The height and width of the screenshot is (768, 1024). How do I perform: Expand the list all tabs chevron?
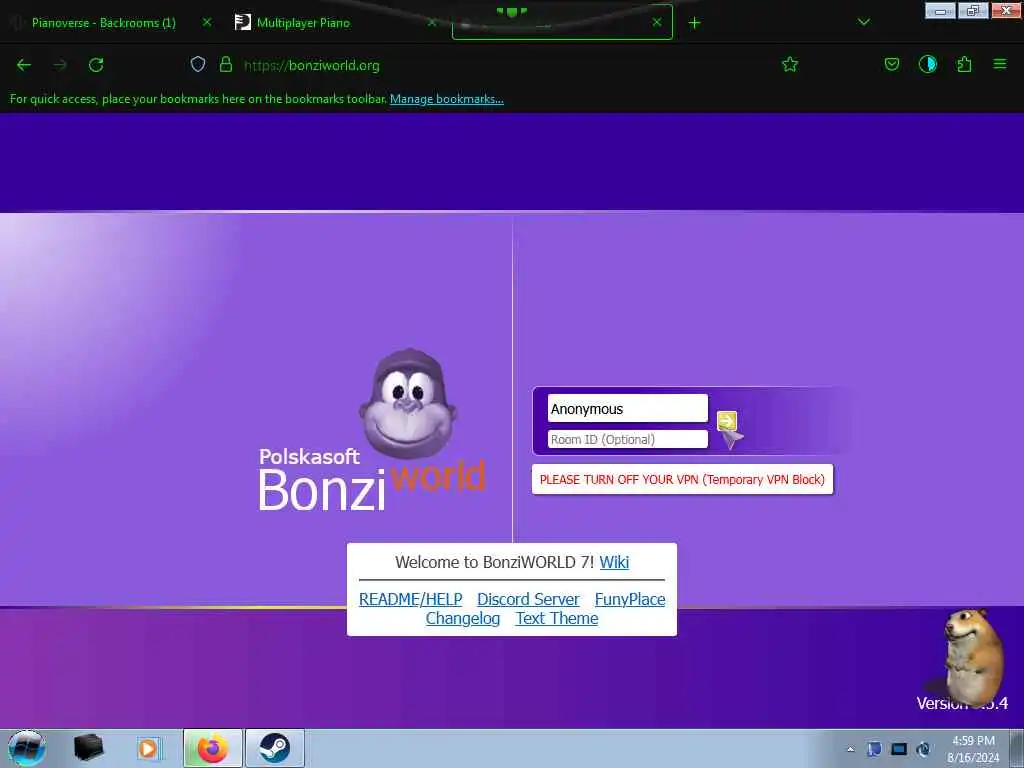tap(863, 22)
